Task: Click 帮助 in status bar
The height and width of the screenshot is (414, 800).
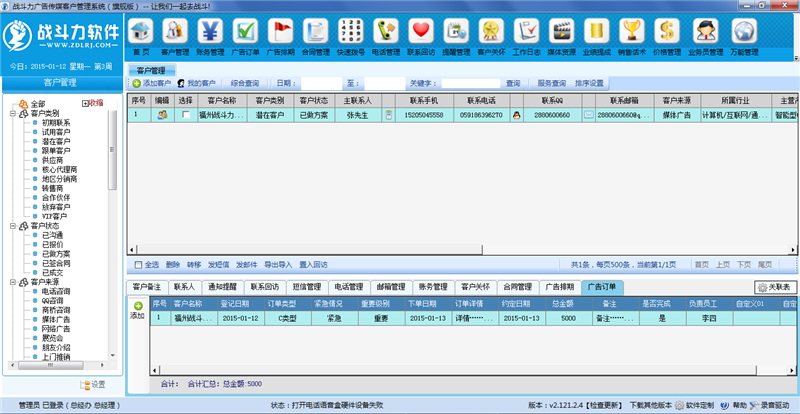Action: pyautogui.click(x=739, y=405)
